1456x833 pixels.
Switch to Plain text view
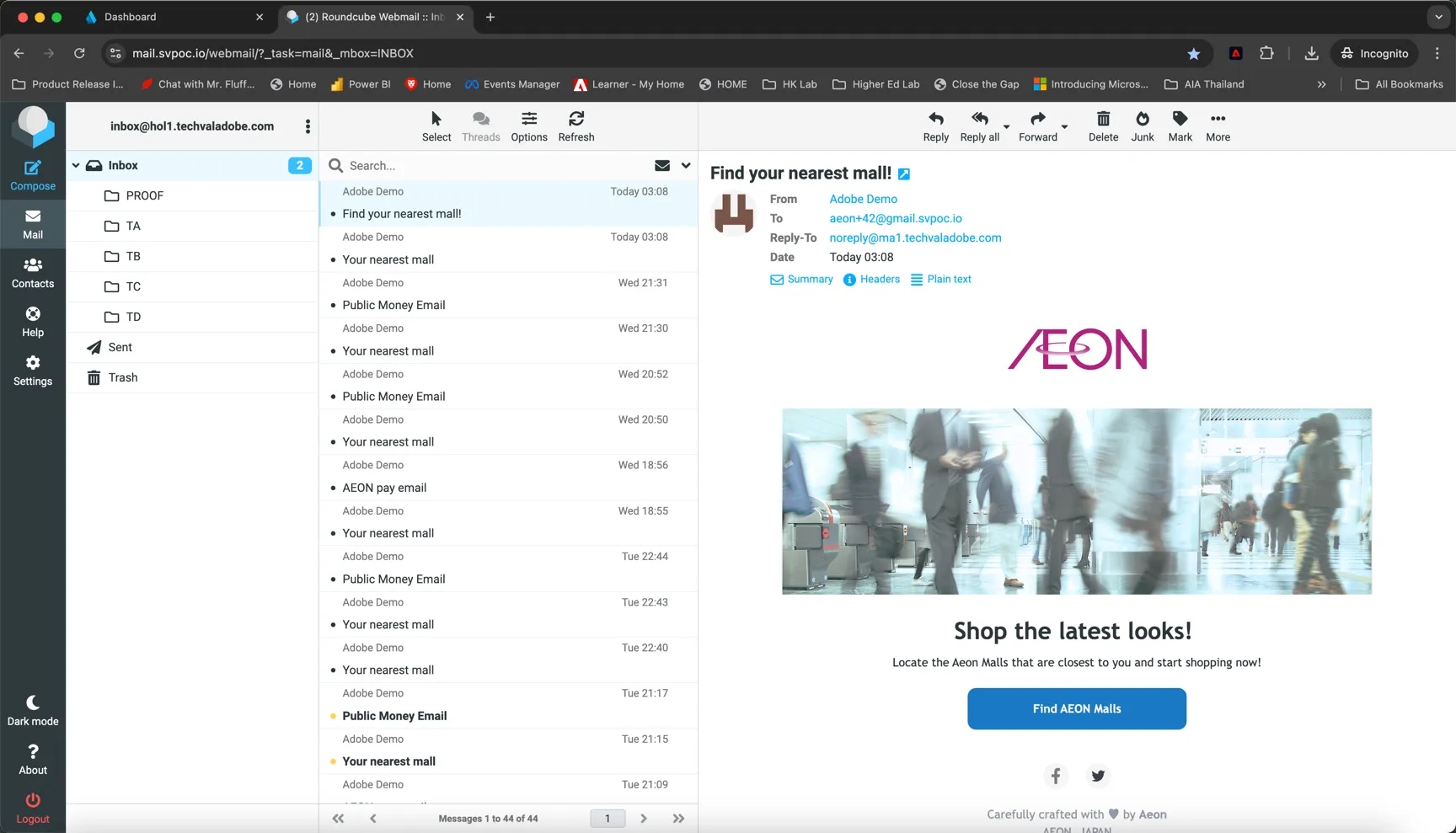940,280
